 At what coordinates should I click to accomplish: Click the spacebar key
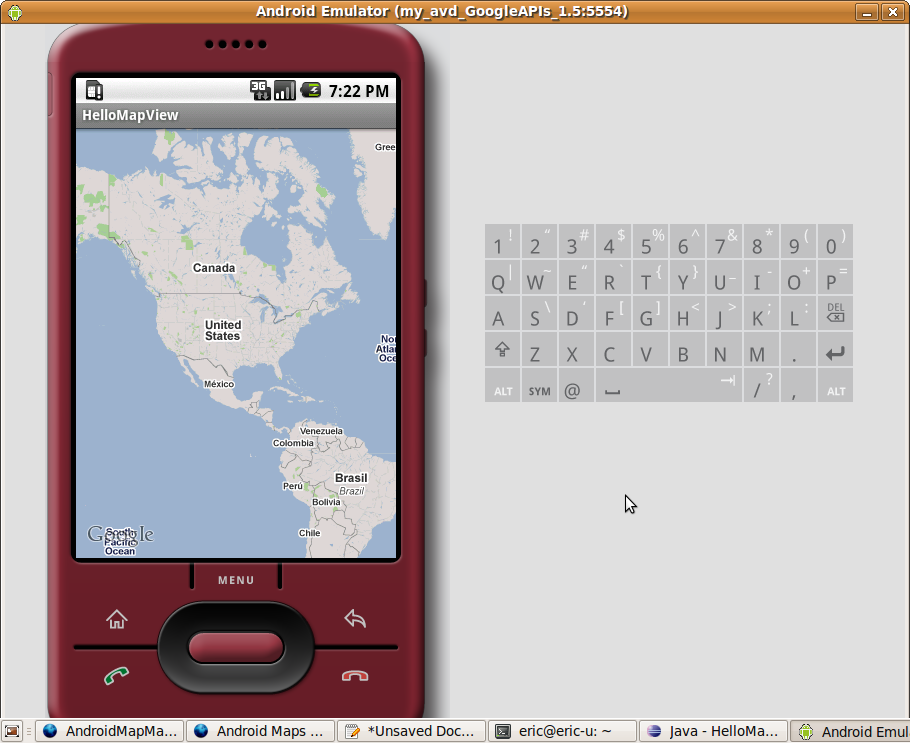[669, 385]
